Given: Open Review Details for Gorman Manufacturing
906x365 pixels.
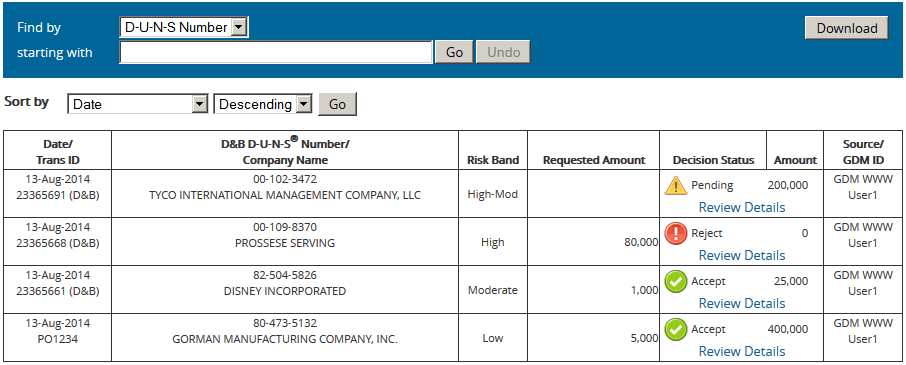Looking at the screenshot, I should (x=742, y=351).
